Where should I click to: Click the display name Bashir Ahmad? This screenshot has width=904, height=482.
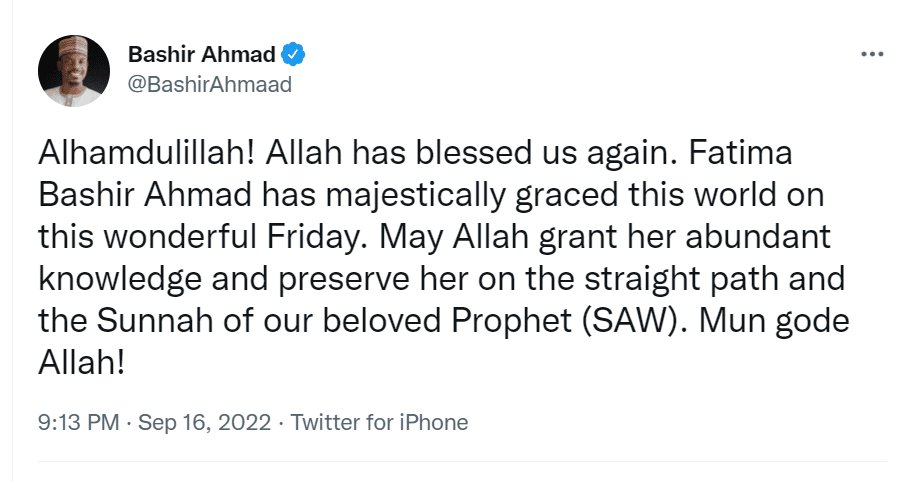click(x=202, y=52)
